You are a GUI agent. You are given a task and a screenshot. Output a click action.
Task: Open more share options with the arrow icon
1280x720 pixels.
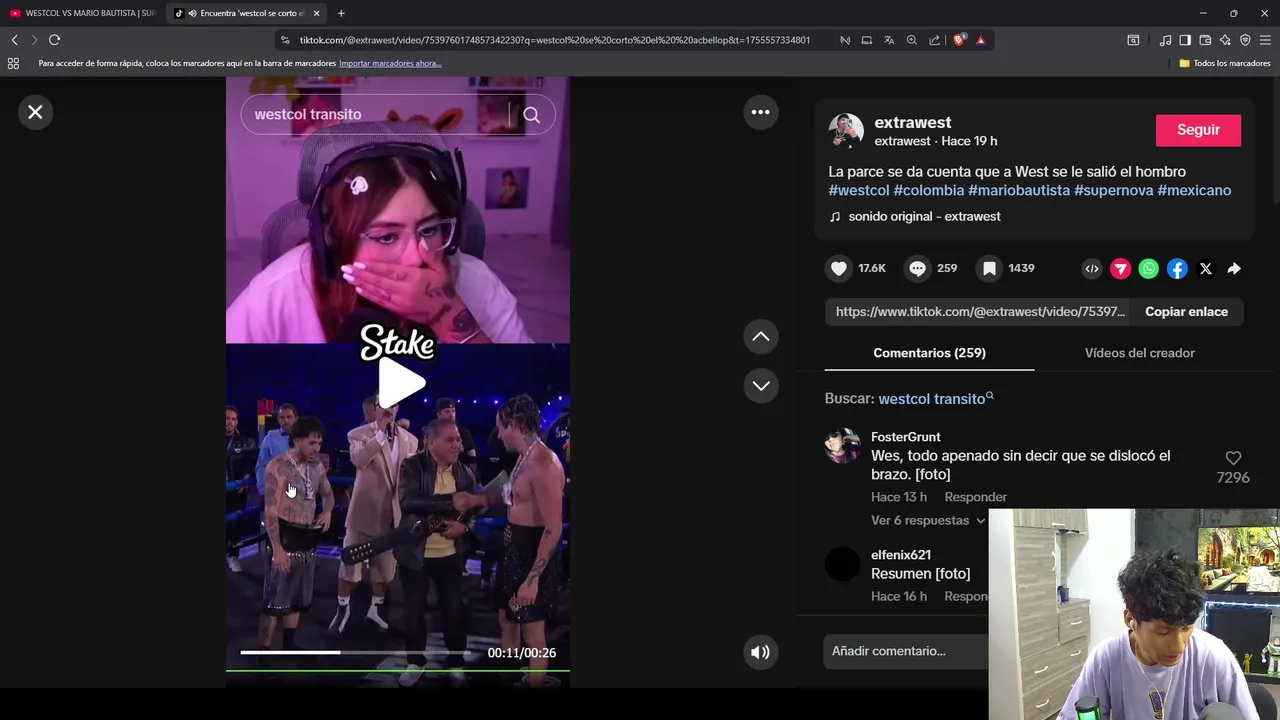pyautogui.click(x=1234, y=268)
